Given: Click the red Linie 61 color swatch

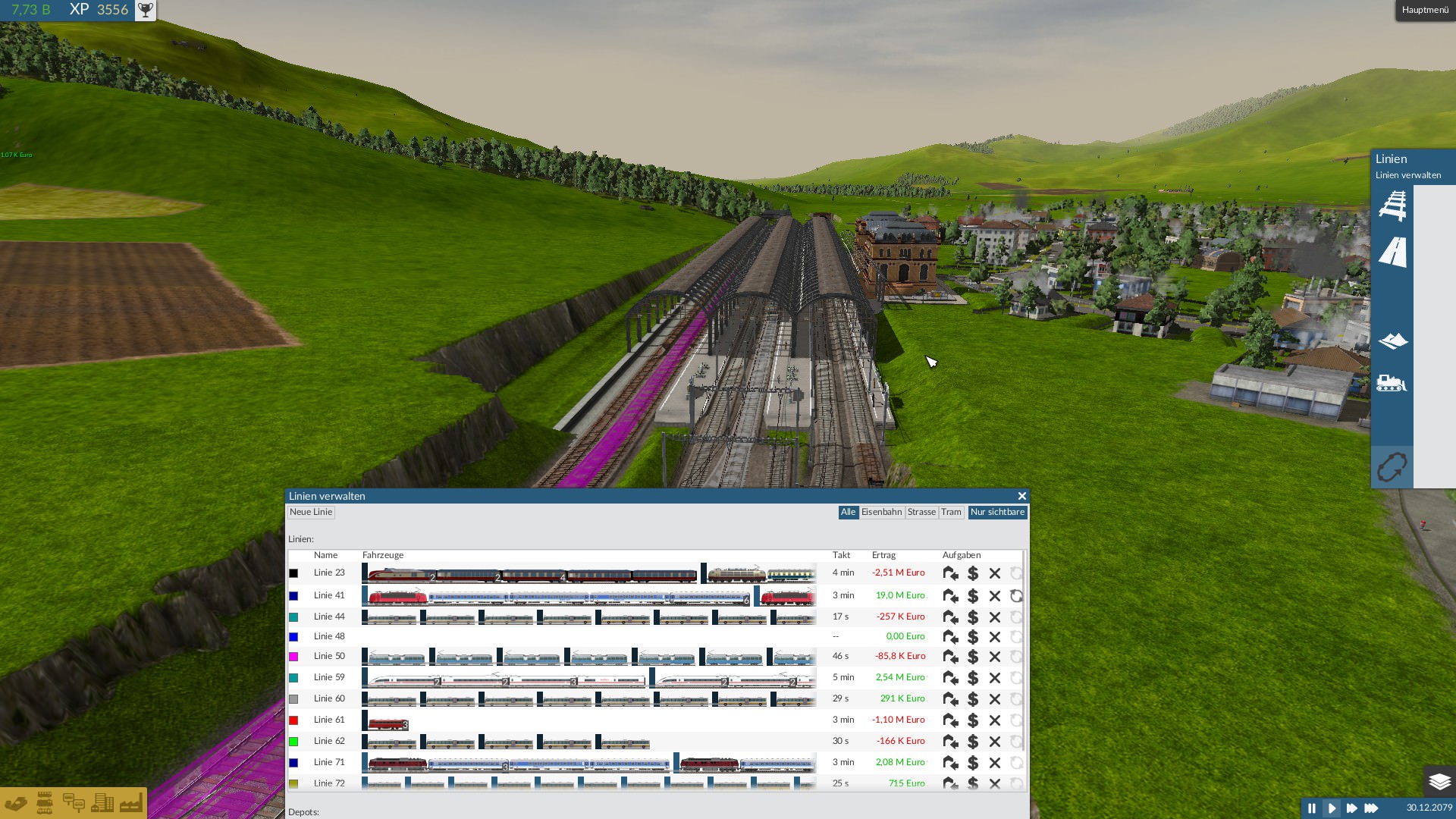Looking at the screenshot, I should (x=293, y=720).
